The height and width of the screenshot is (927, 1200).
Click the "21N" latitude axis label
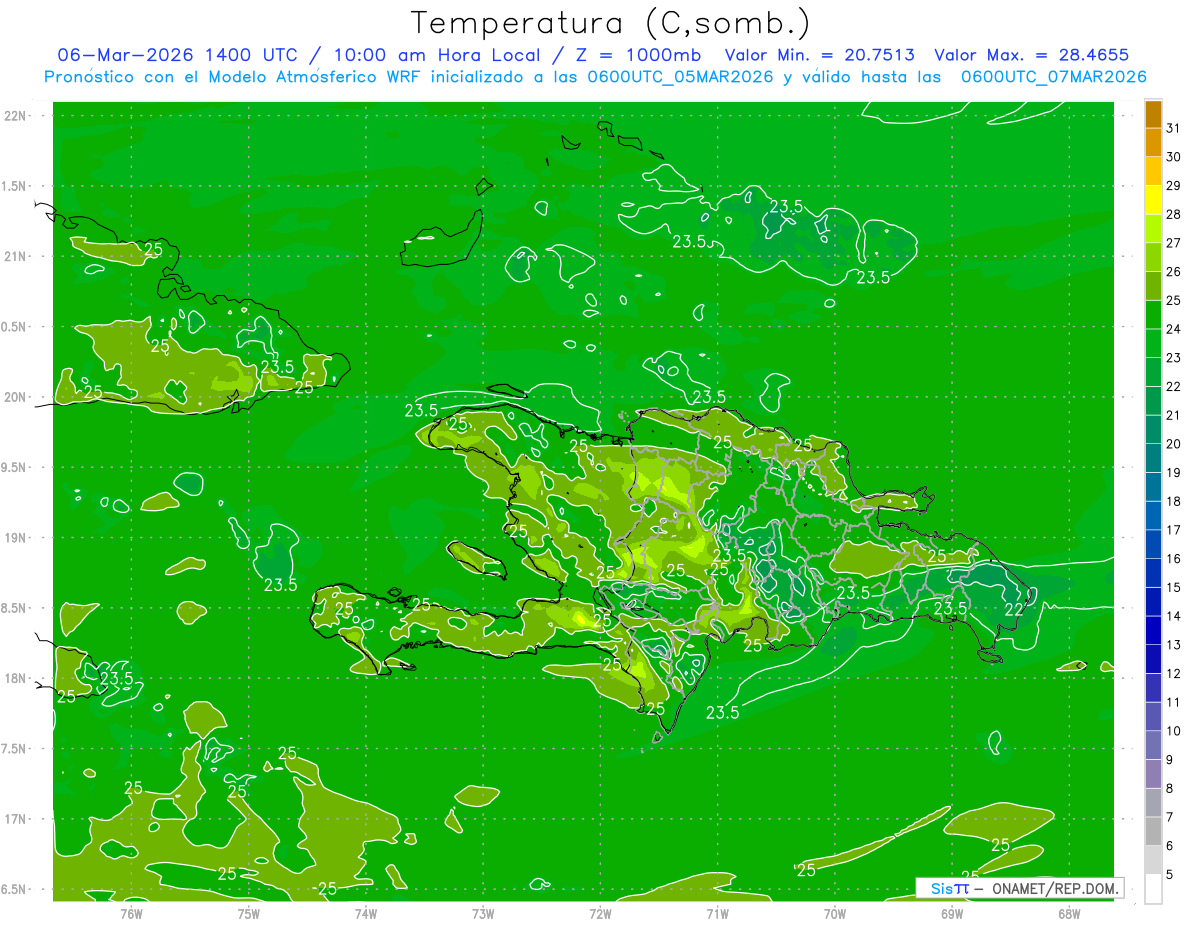click(17, 256)
